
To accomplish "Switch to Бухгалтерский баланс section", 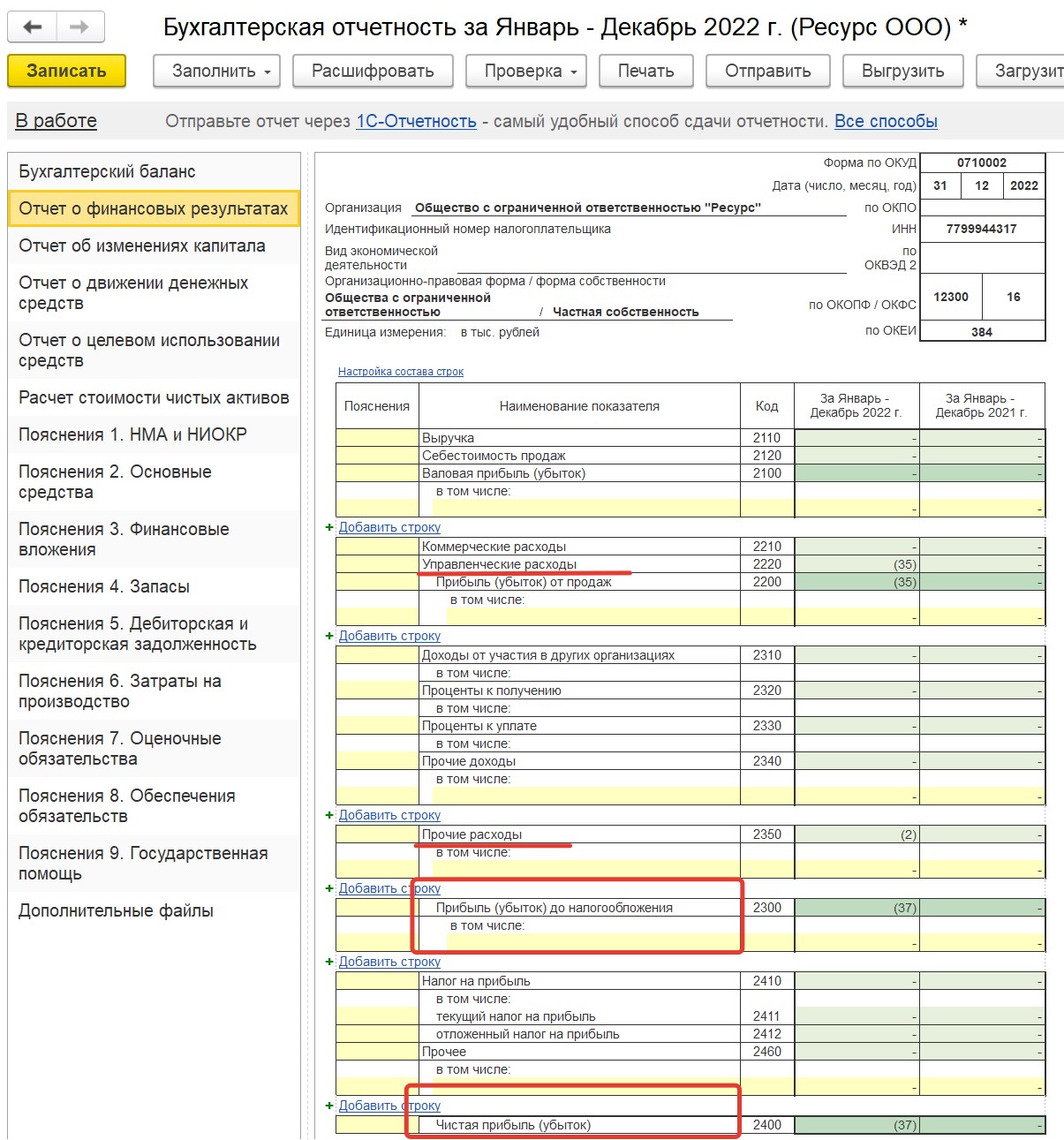I will coord(155,171).
